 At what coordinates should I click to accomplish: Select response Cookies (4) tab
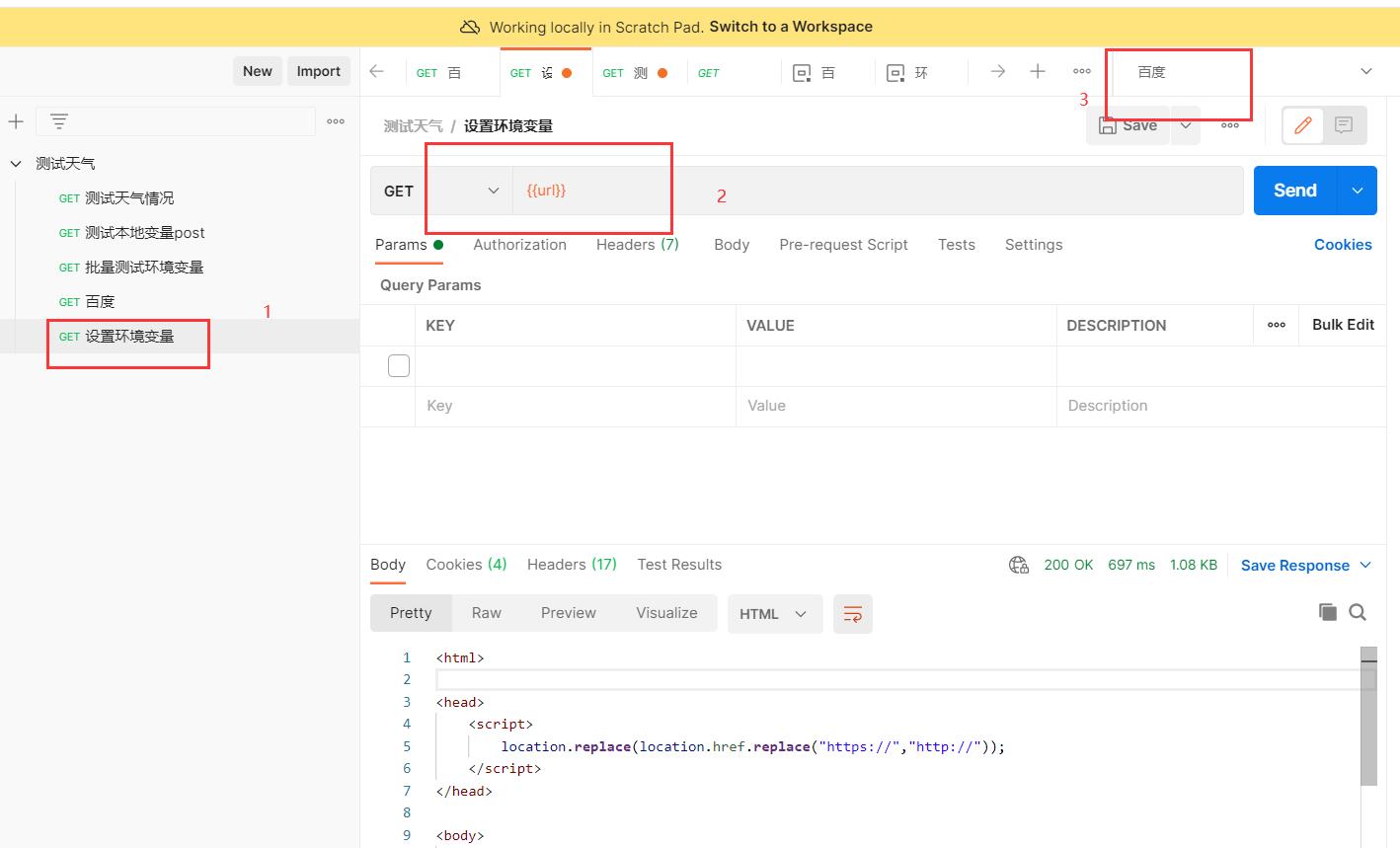point(466,565)
